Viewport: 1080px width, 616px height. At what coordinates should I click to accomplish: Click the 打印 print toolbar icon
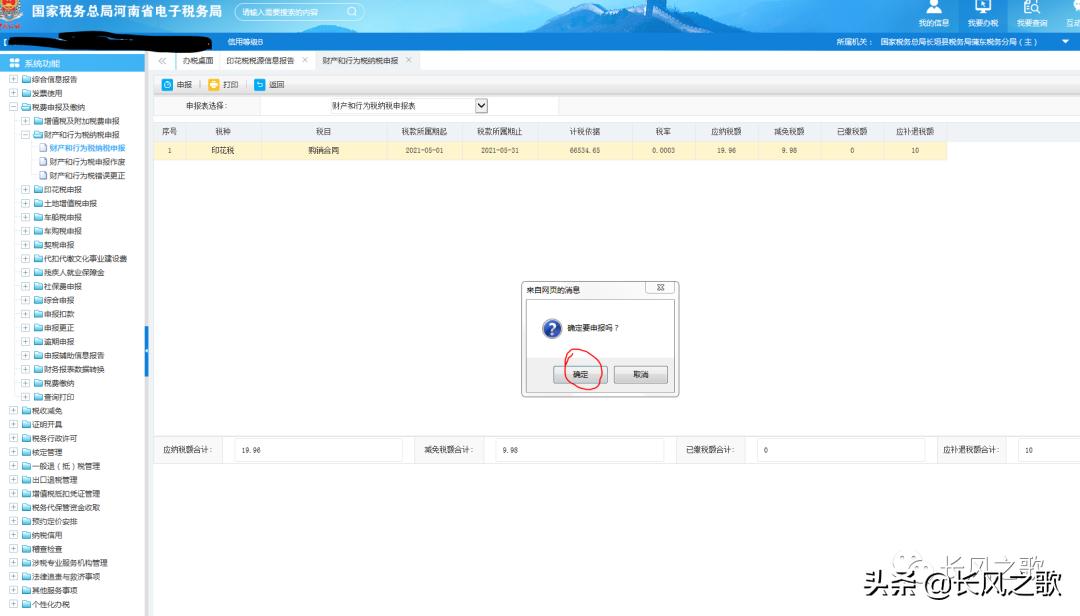coord(213,85)
